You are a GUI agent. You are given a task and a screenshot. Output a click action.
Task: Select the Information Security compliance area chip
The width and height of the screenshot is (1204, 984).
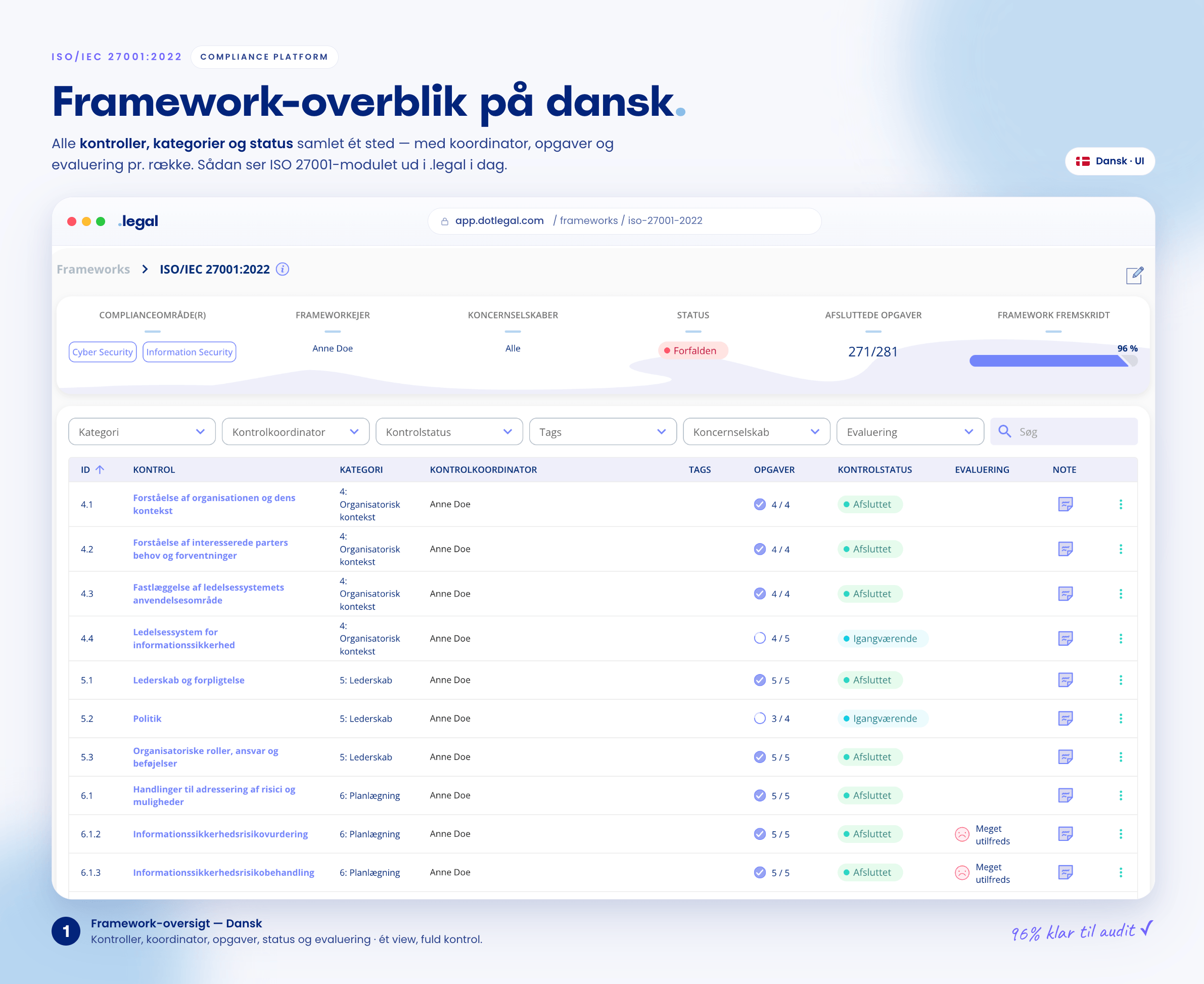click(x=189, y=351)
